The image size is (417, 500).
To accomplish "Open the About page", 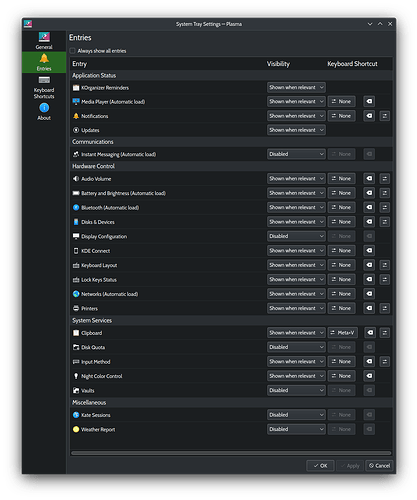I will 44,112.
